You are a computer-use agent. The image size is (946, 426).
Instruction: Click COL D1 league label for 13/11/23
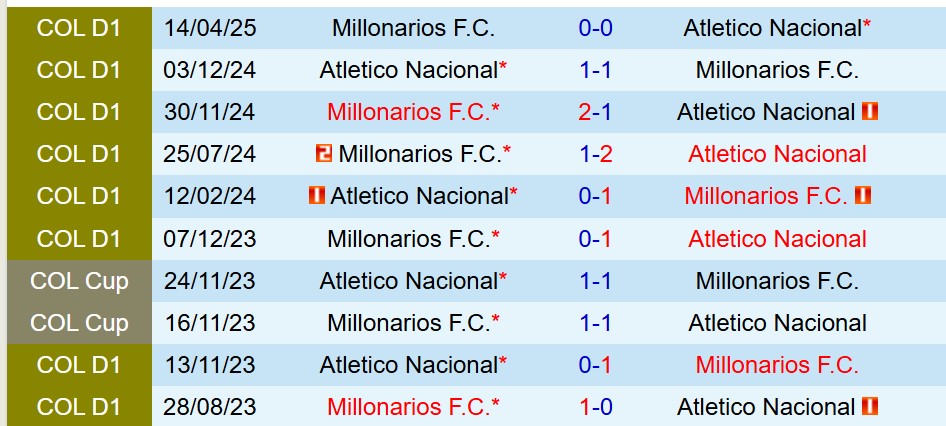coord(79,365)
